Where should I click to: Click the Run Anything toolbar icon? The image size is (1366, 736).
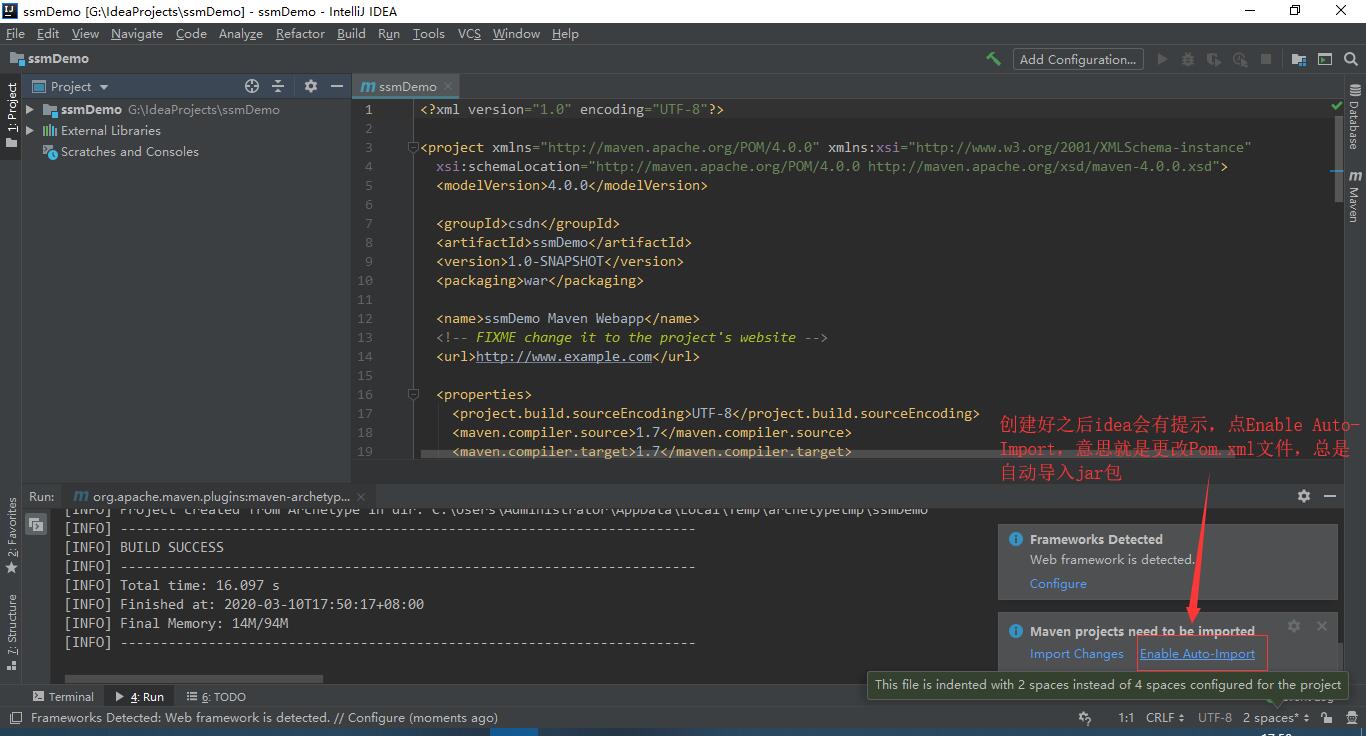1325,59
